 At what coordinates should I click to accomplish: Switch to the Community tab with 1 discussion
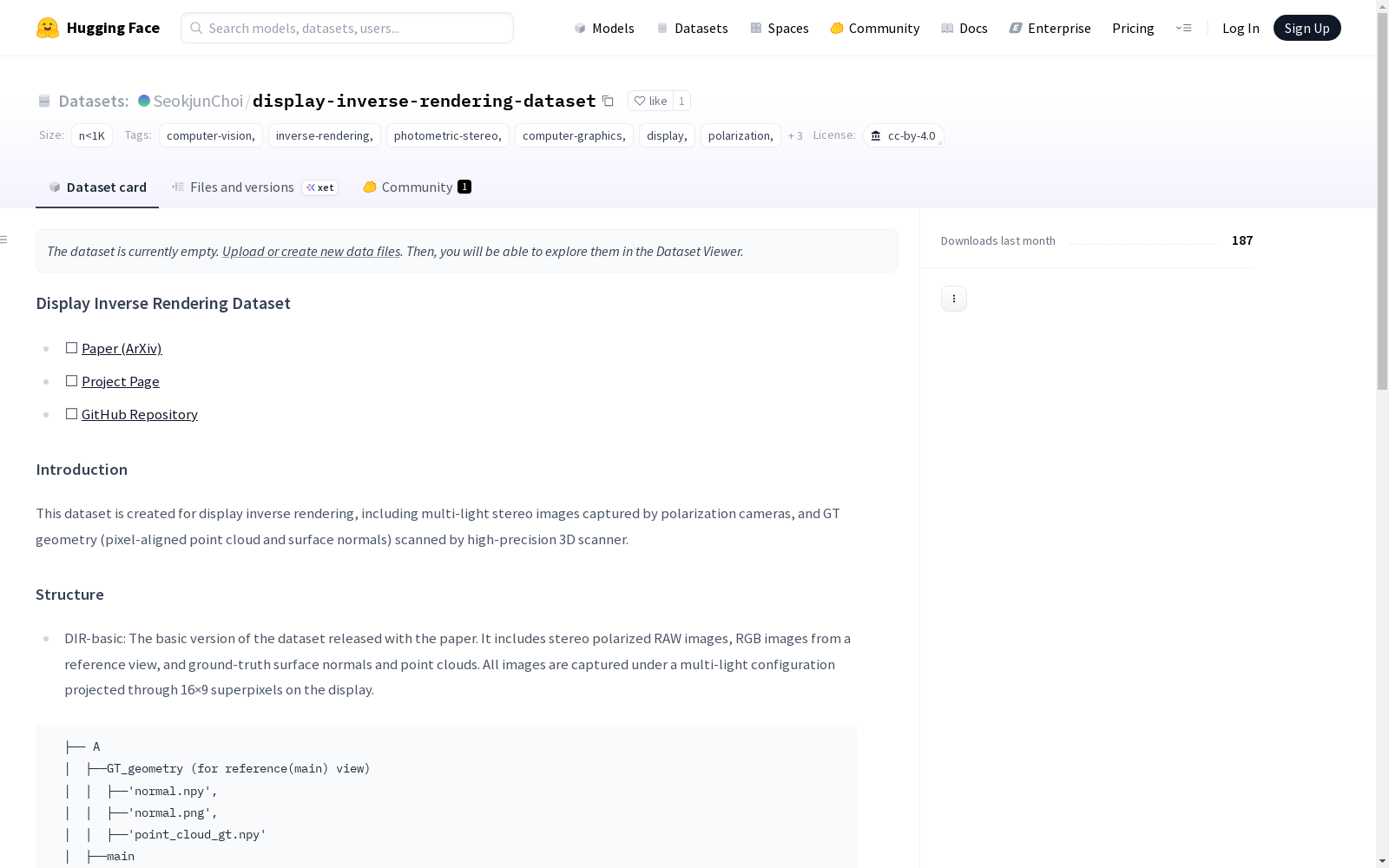(x=418, y=187)
